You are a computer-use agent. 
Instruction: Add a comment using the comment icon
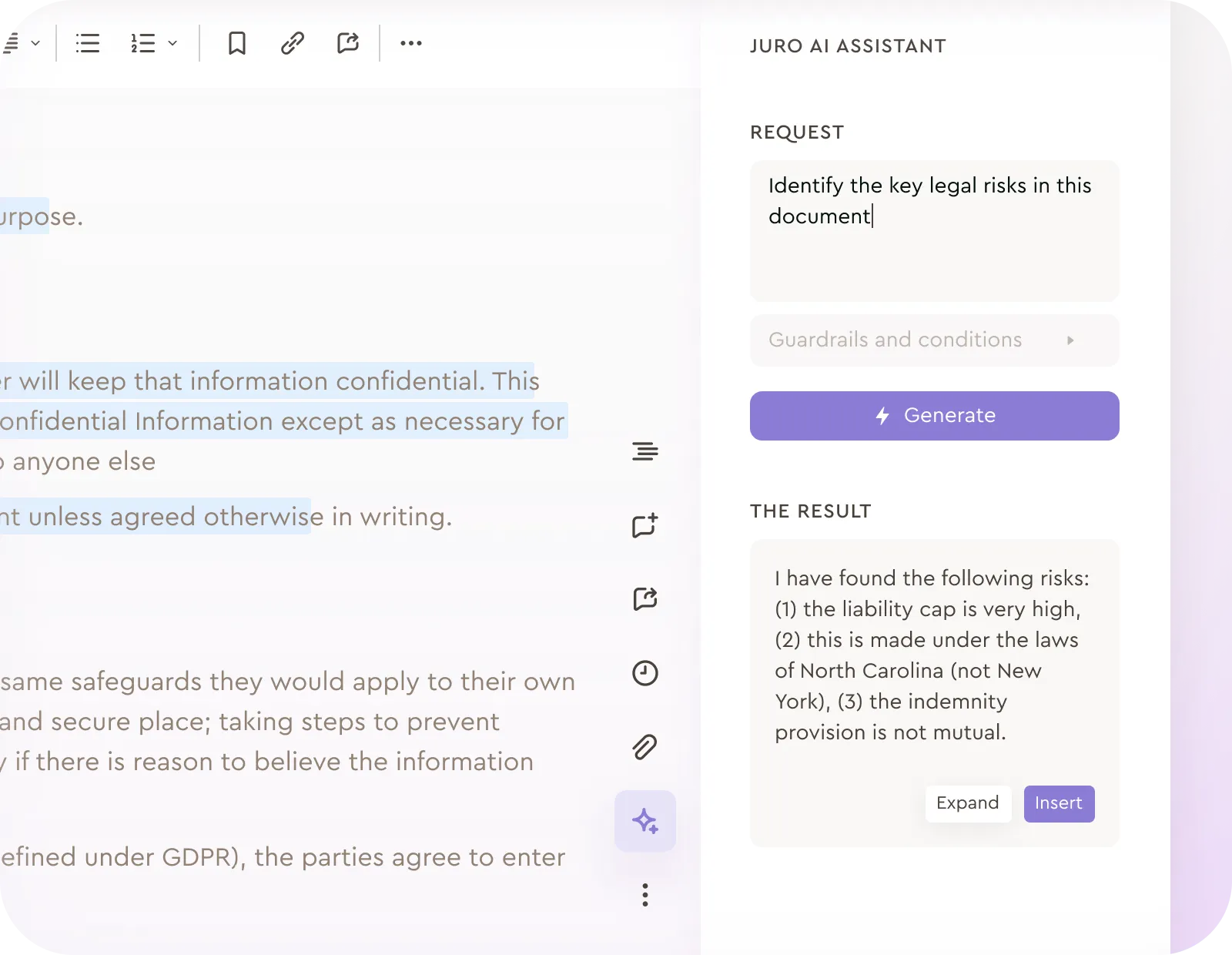(x=644, y=524)
